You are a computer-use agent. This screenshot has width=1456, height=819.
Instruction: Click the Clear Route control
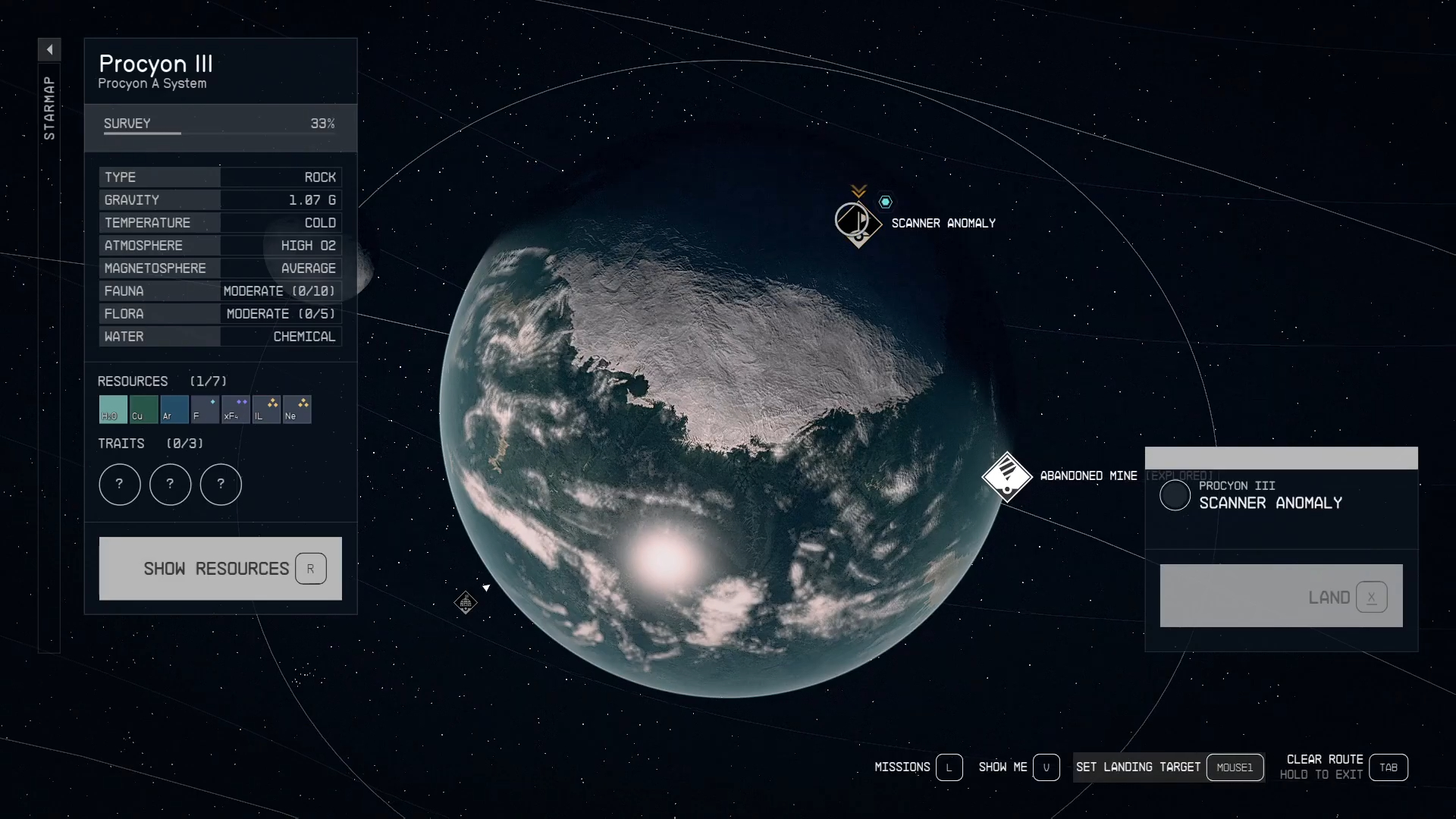1389,767
